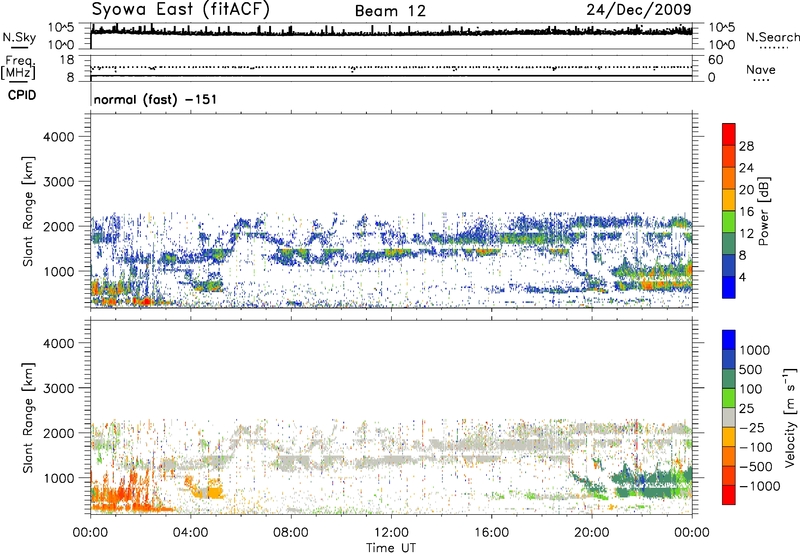The image size is (800, 554).
Task: Click the '28' power colorbar tick value
Action: click(x=746, y=146)
